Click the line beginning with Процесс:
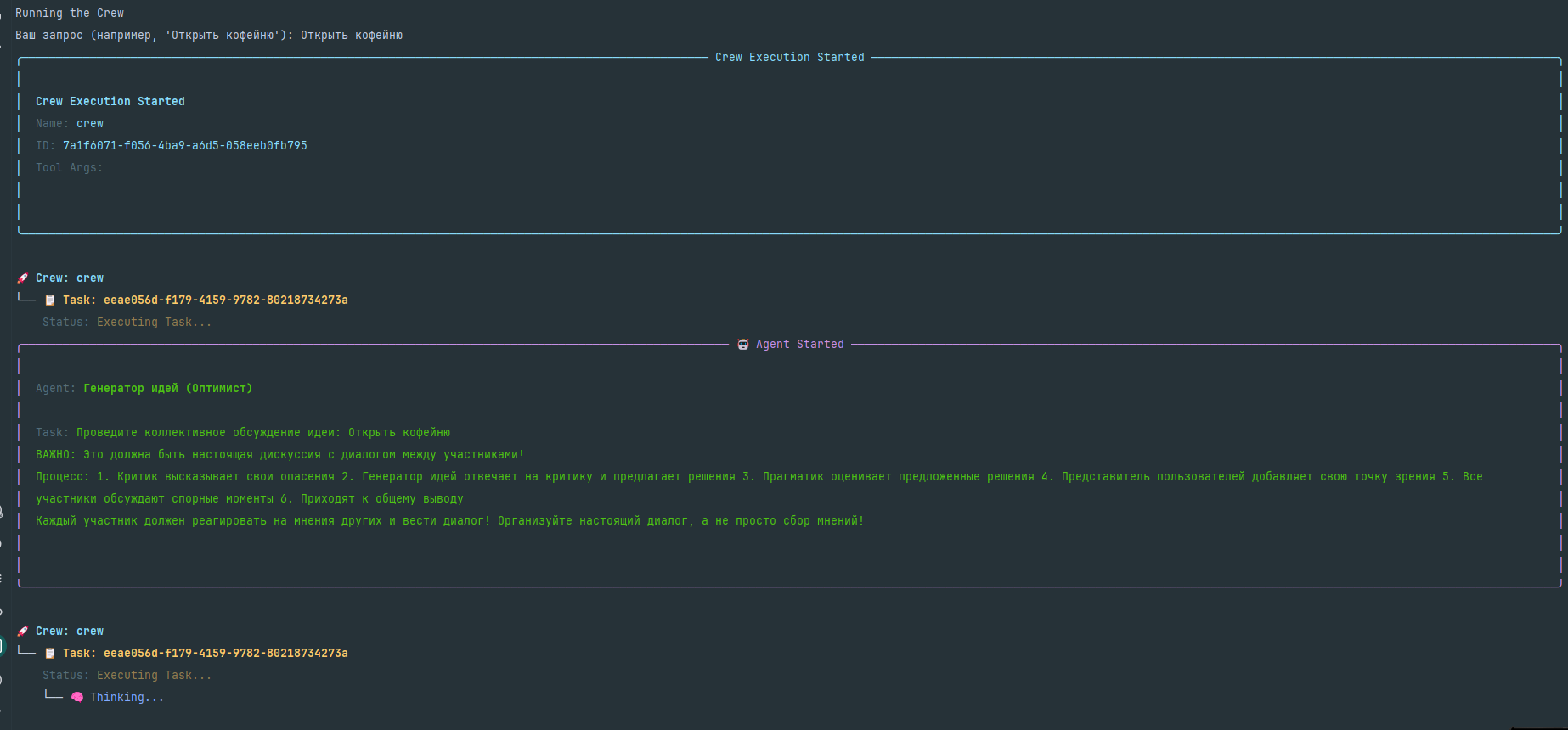This screenshot has height=730, width=1568. pos(759,477)
